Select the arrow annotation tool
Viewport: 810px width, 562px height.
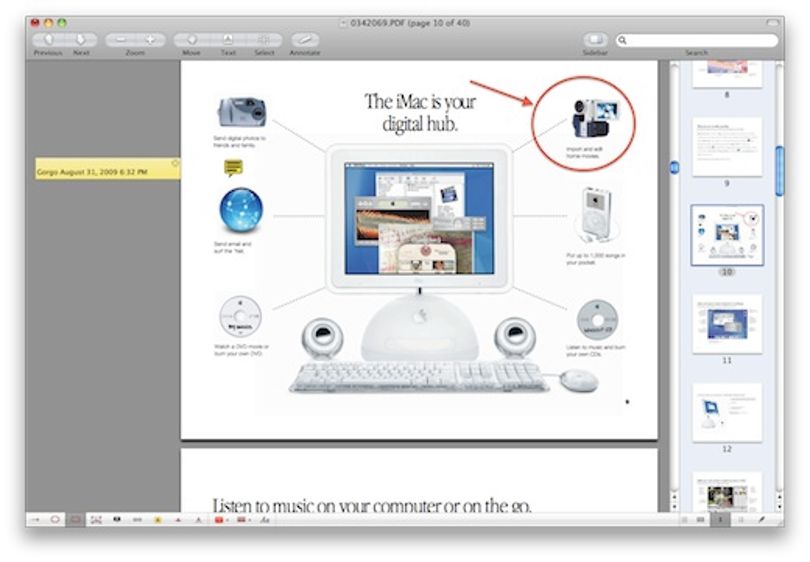coord(35,520)
